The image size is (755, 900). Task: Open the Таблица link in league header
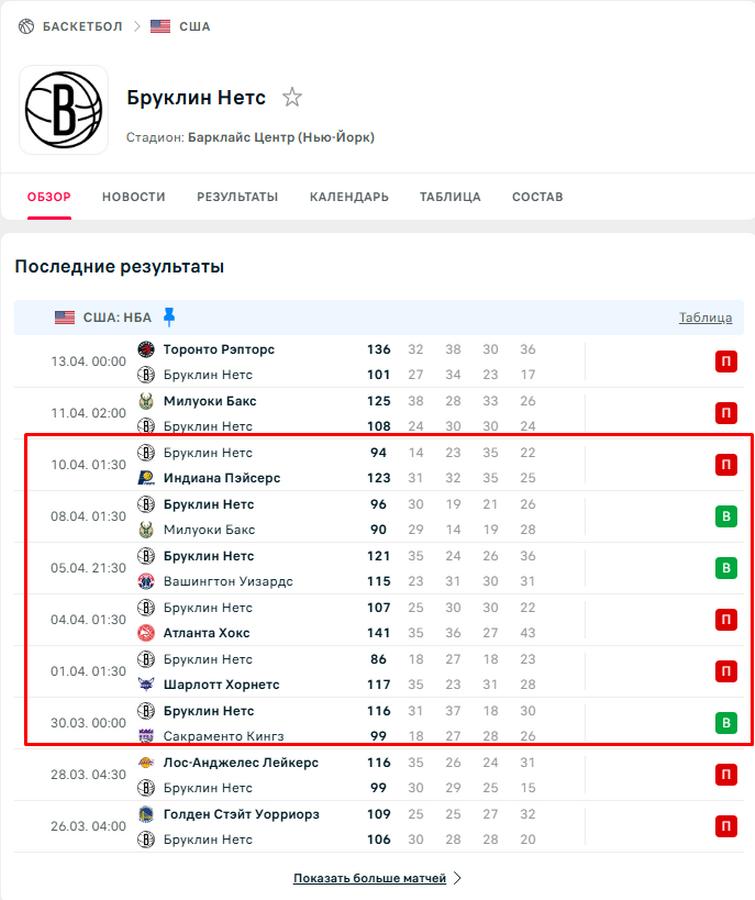(x=706, y=317)
